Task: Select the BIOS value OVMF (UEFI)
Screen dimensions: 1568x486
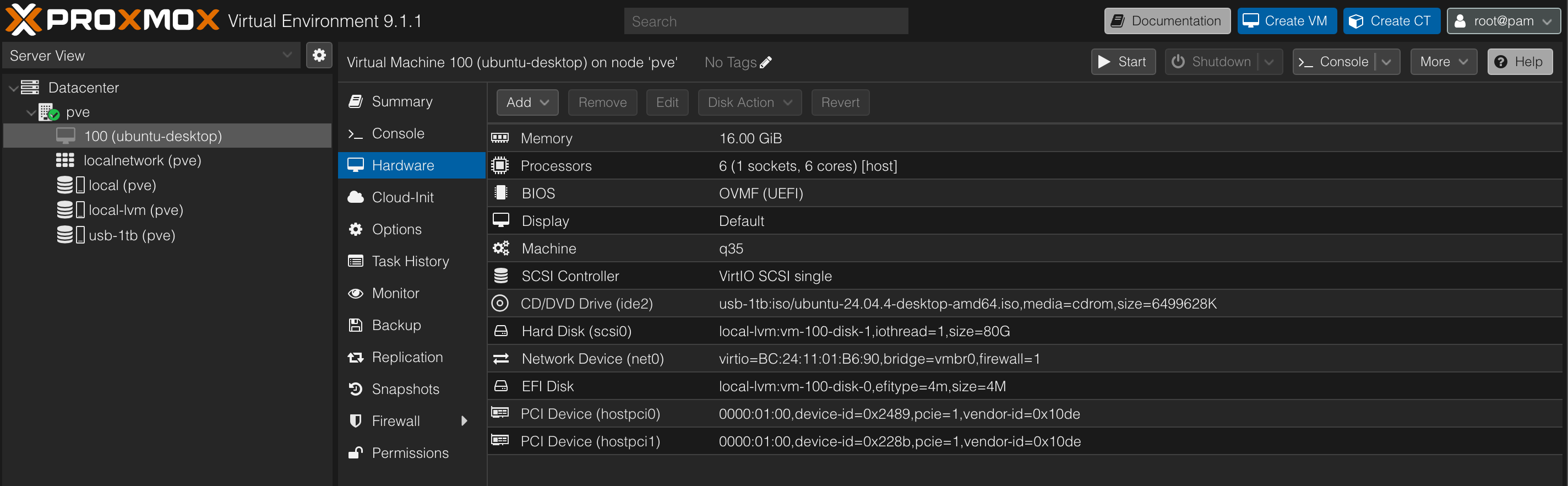Action: [x=761, y=193]
